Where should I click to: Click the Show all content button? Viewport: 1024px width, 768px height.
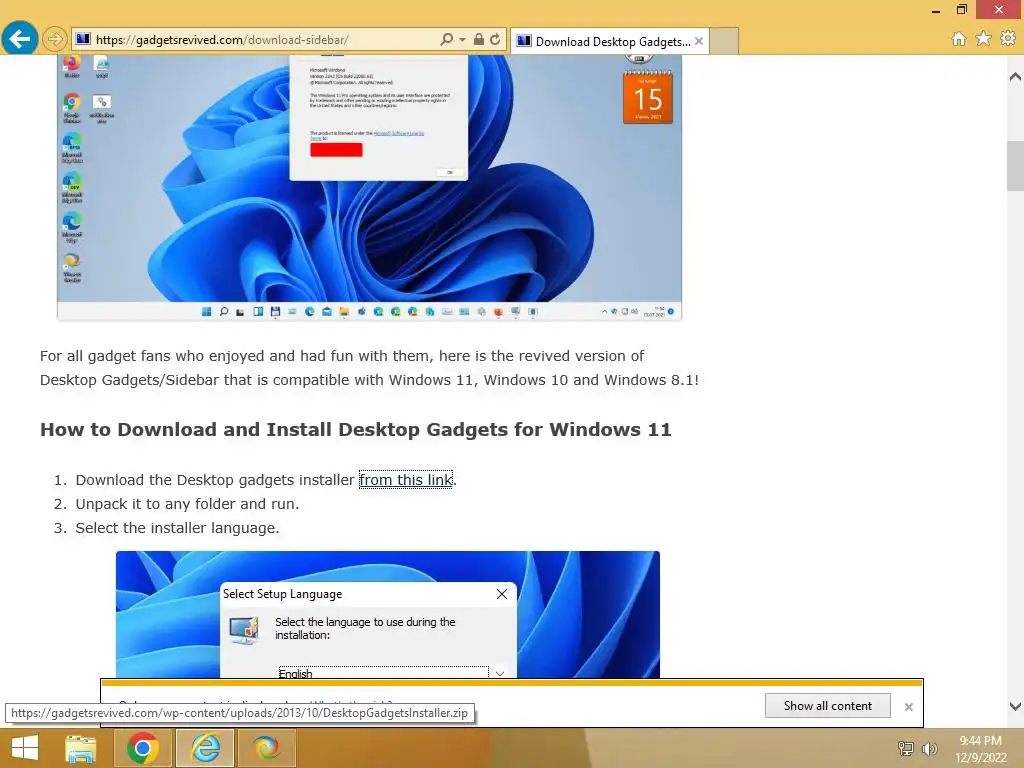(827, 706)
